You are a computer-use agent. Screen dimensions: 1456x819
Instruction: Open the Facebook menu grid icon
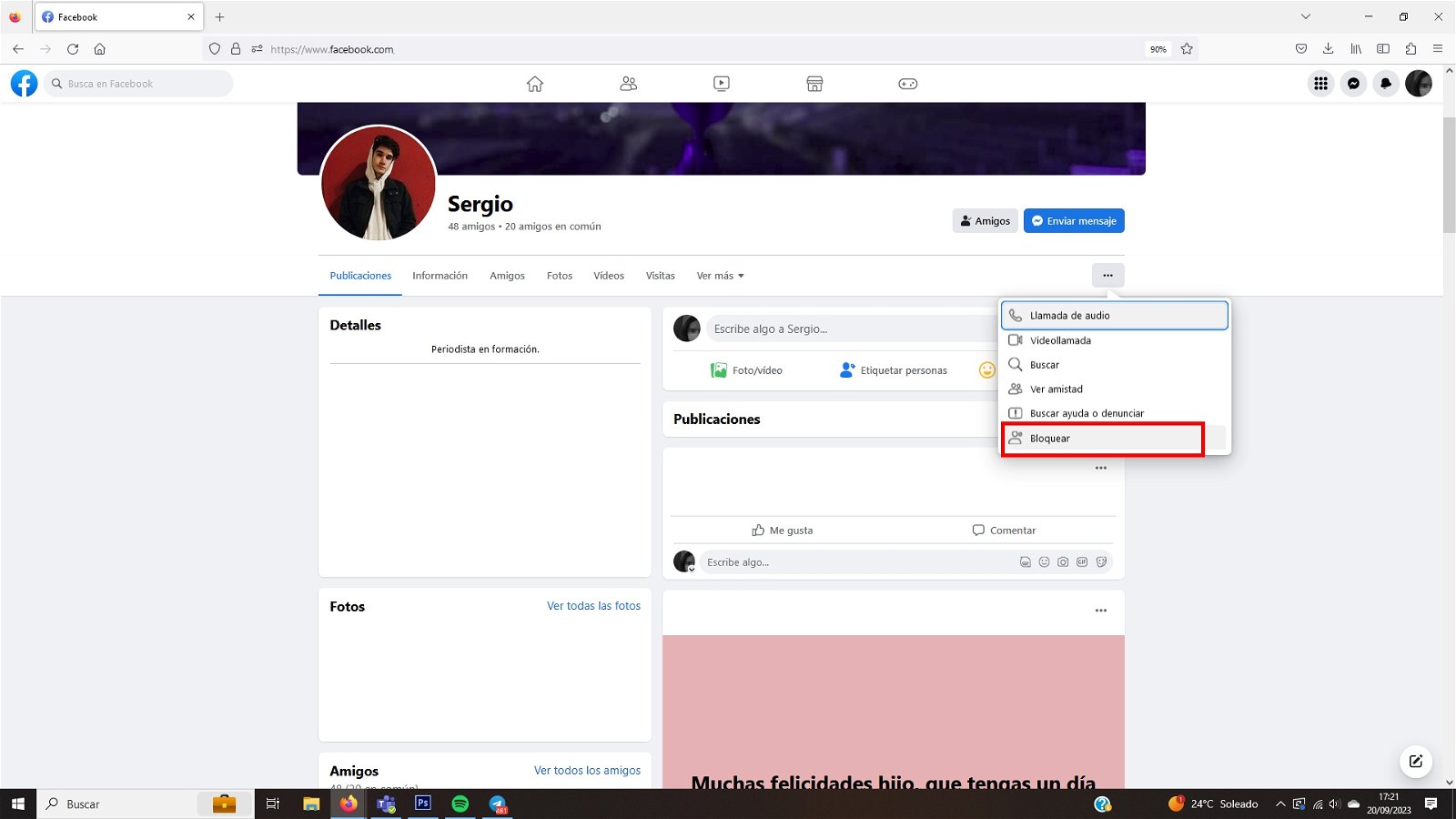1320,84
